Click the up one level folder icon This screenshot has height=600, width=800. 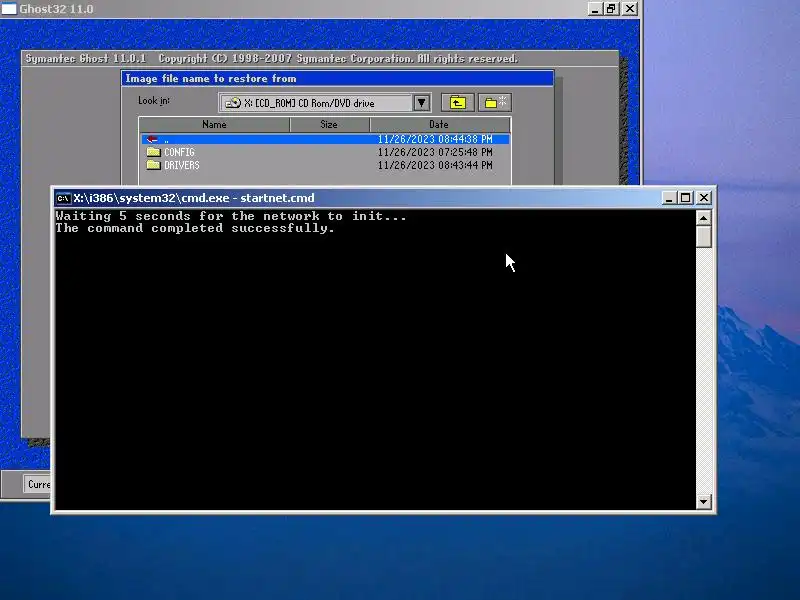tap(458, 103)
